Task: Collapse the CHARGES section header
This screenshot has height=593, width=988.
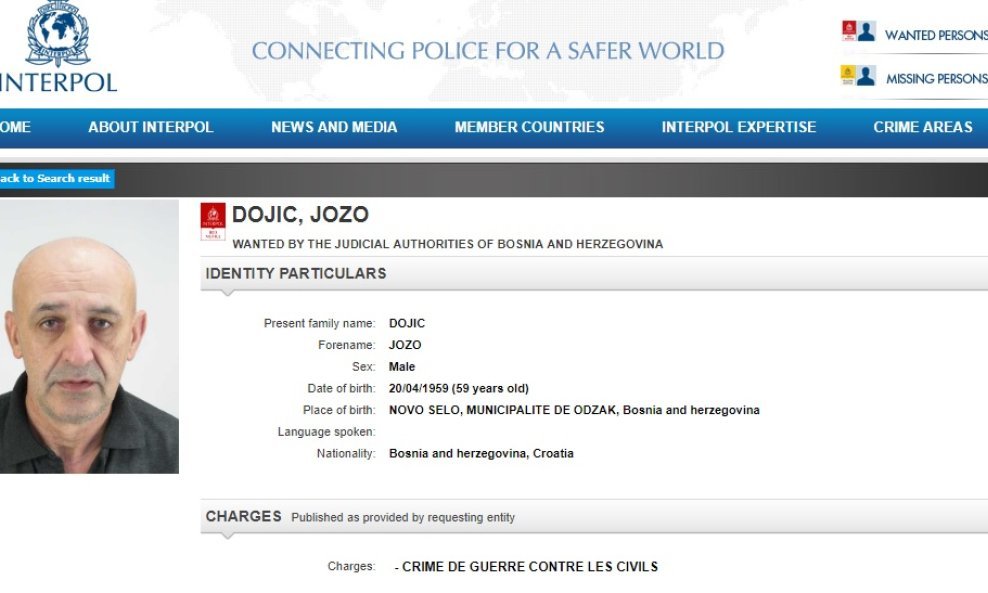Action: coord(594,517)
